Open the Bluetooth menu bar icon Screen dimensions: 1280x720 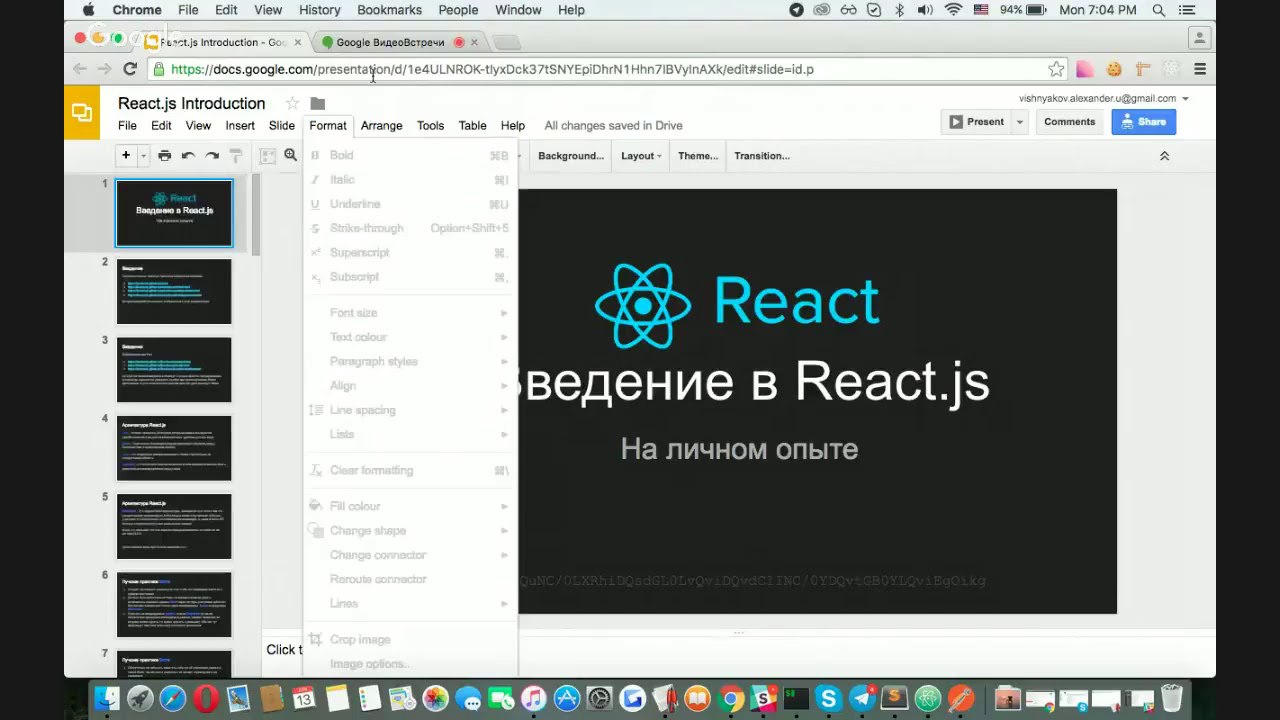pyautogui.click(x=899, y=10)
